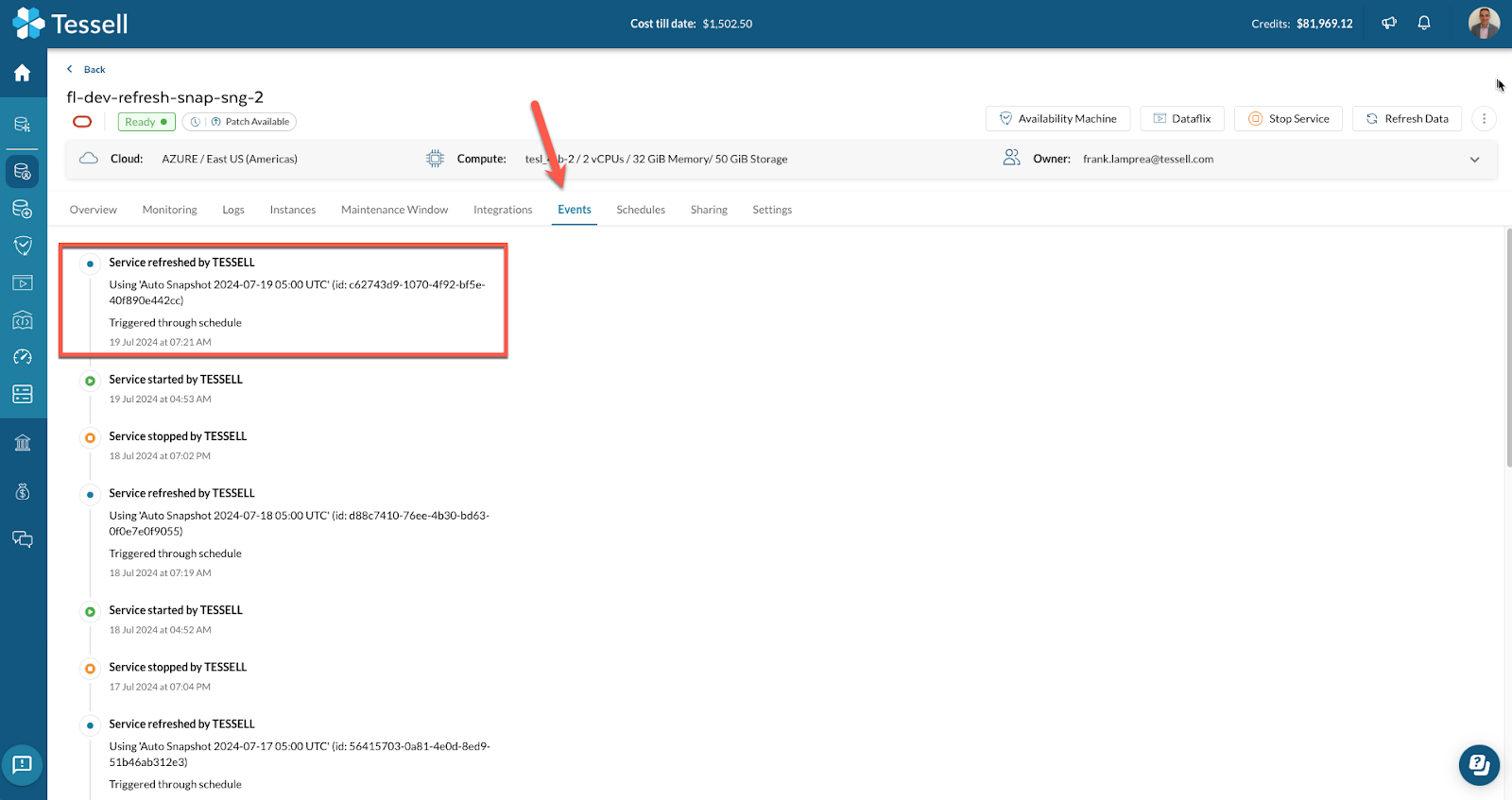Click the Ready status badge

coord(146,122)
